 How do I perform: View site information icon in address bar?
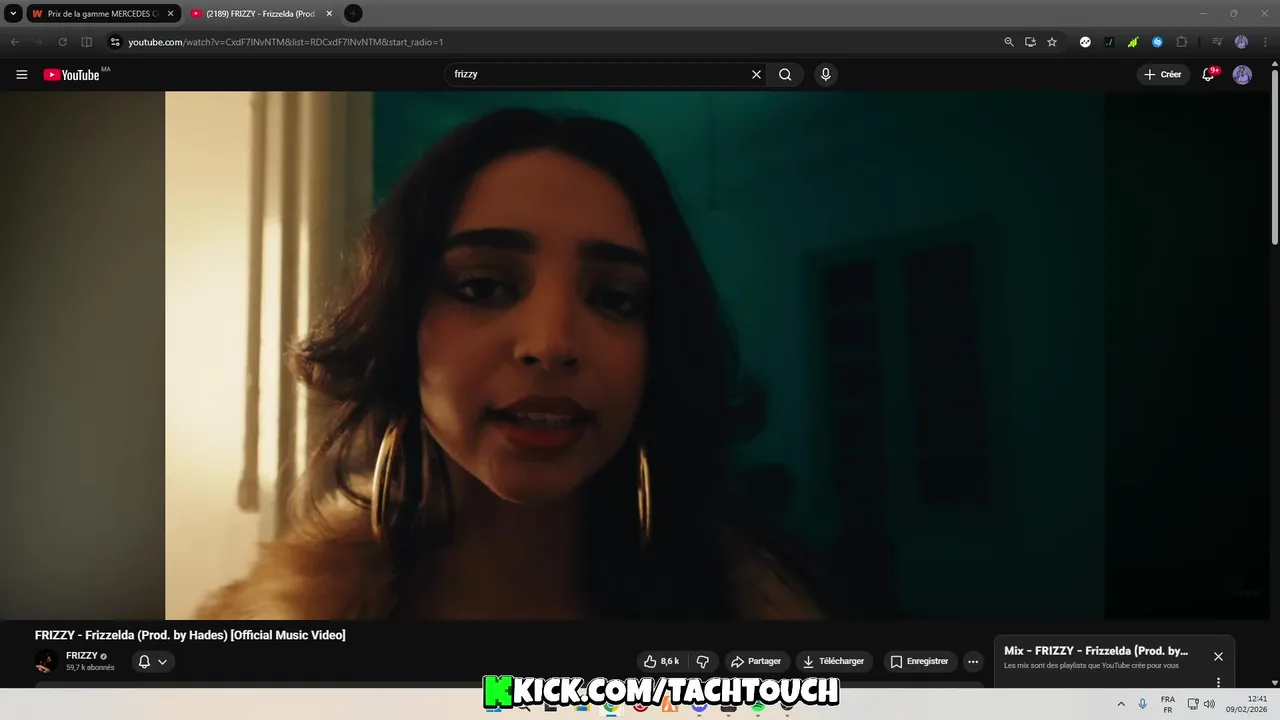115,42
